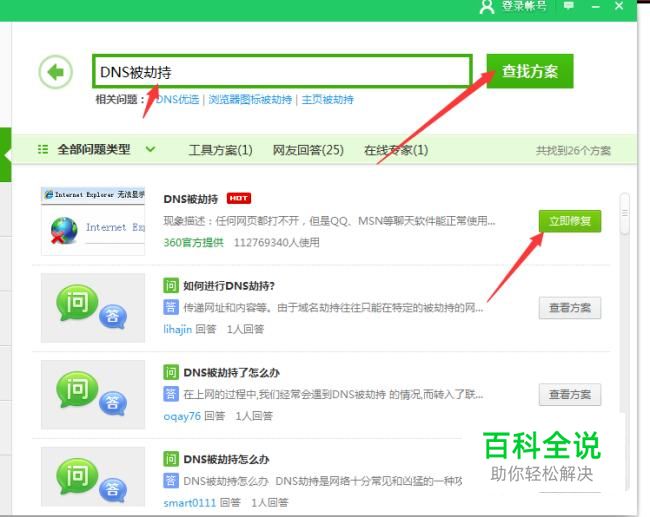Viewport: 650px width, 517px height.
Task: Click the green 问 icon before DNS被劫持怎么办
Action: pyautogui.click(x=171, y=459)
